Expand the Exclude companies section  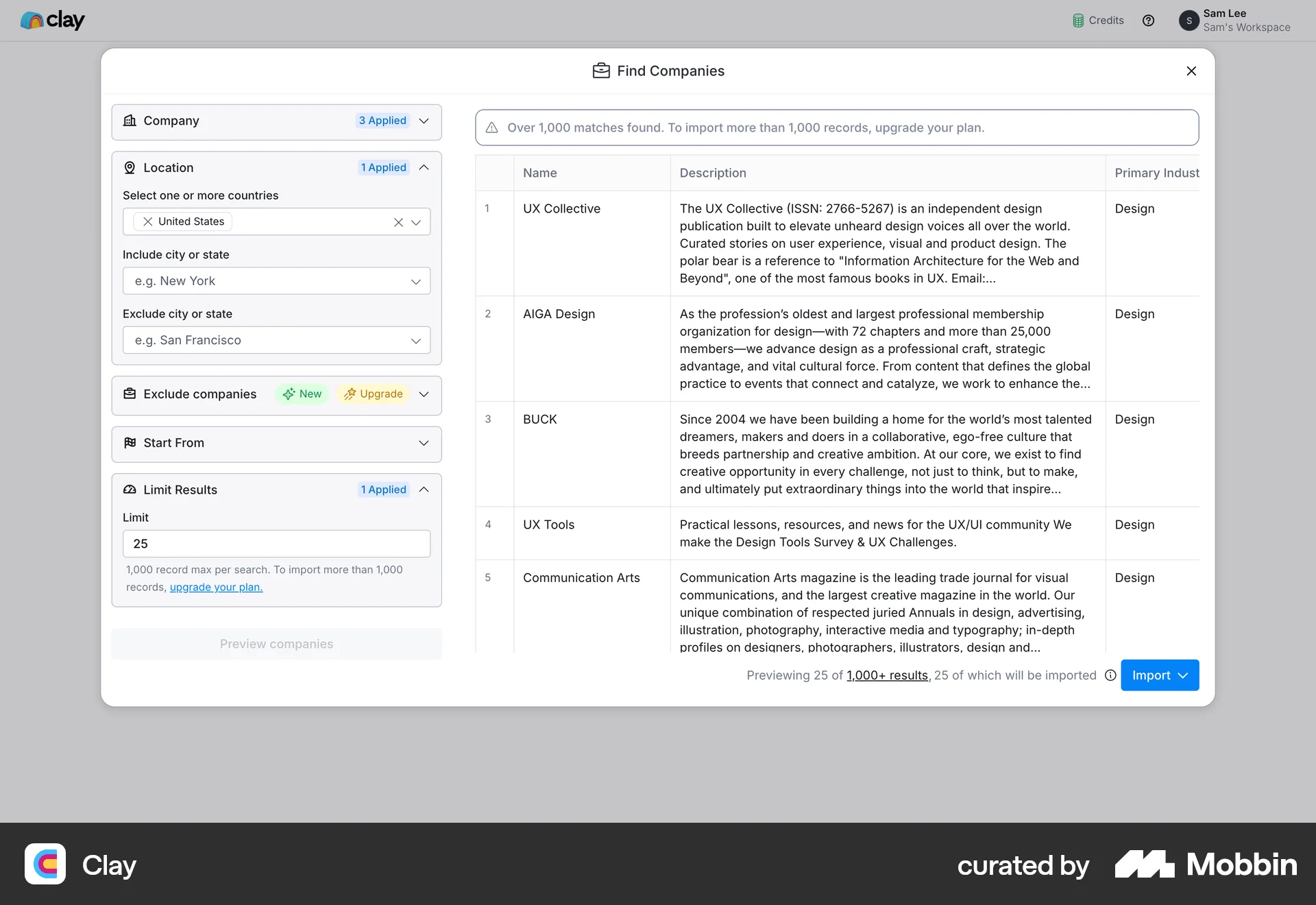(424, 394)
